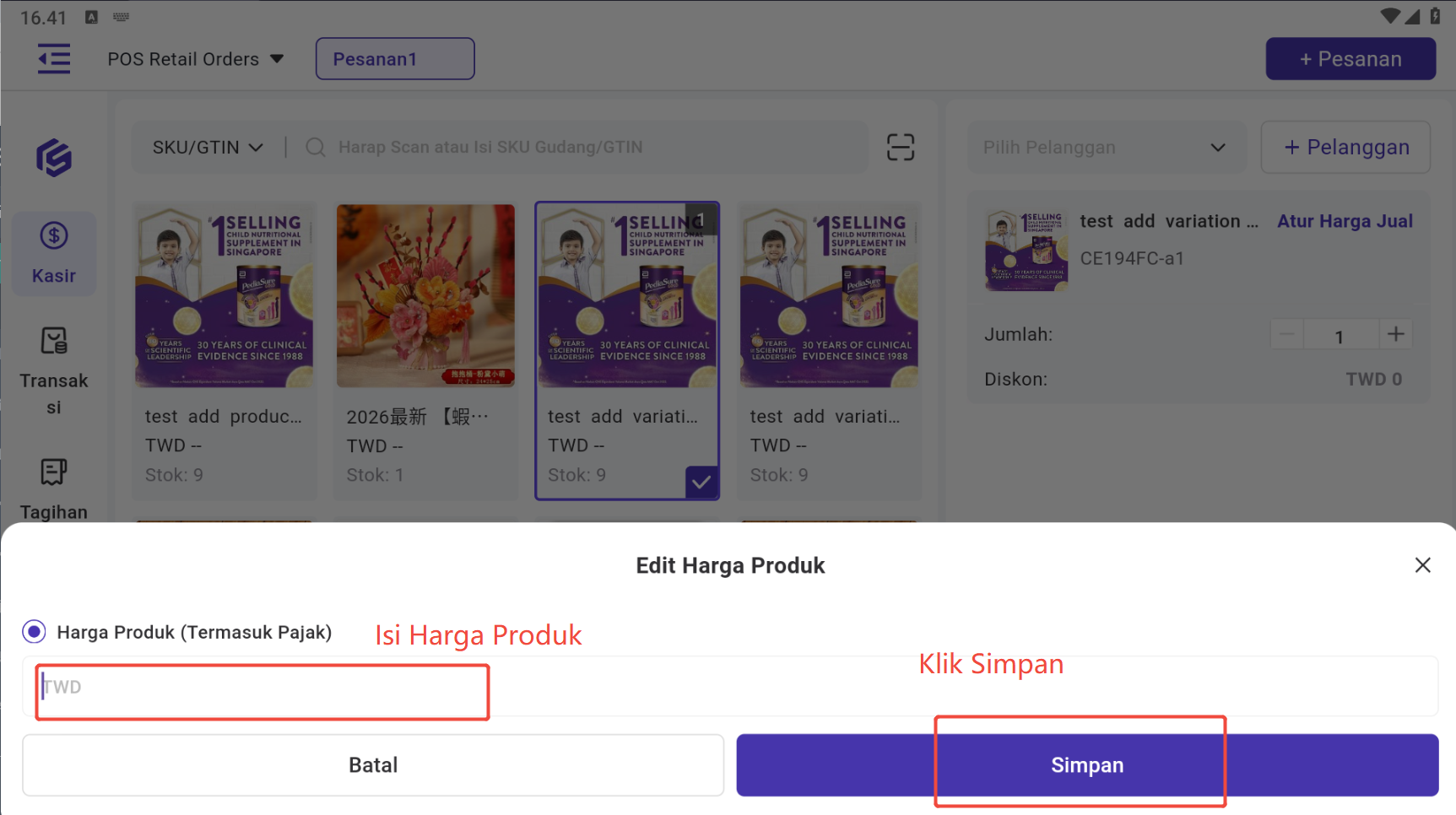Click the app logo icon
This screenshot has height=815, width=1456.
coord(54,158)
